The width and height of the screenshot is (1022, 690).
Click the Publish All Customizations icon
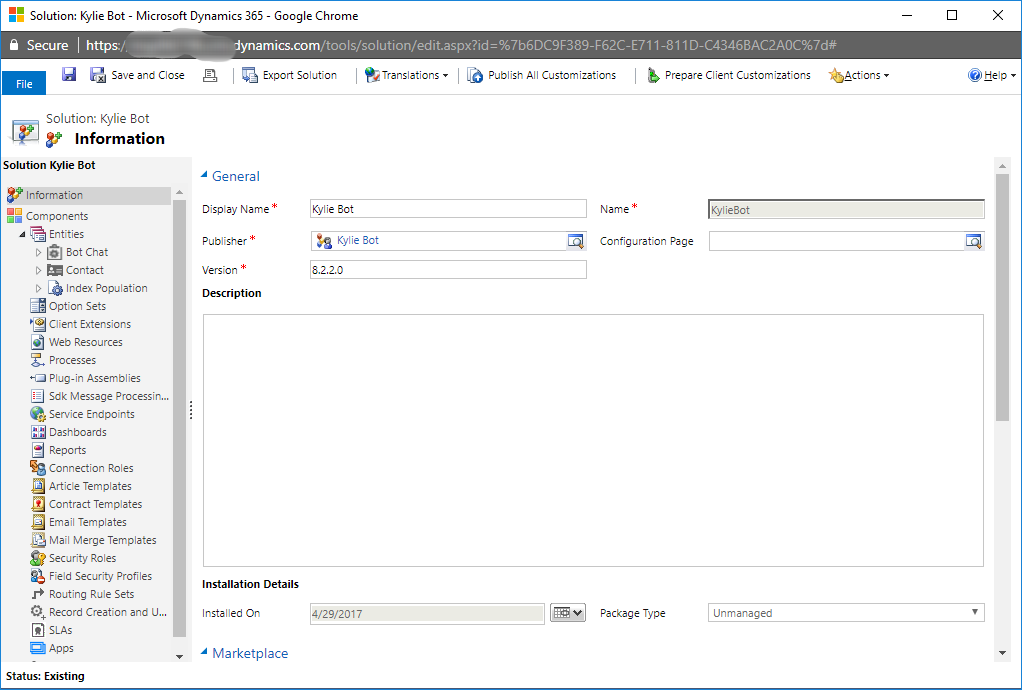tap(474, 75)
